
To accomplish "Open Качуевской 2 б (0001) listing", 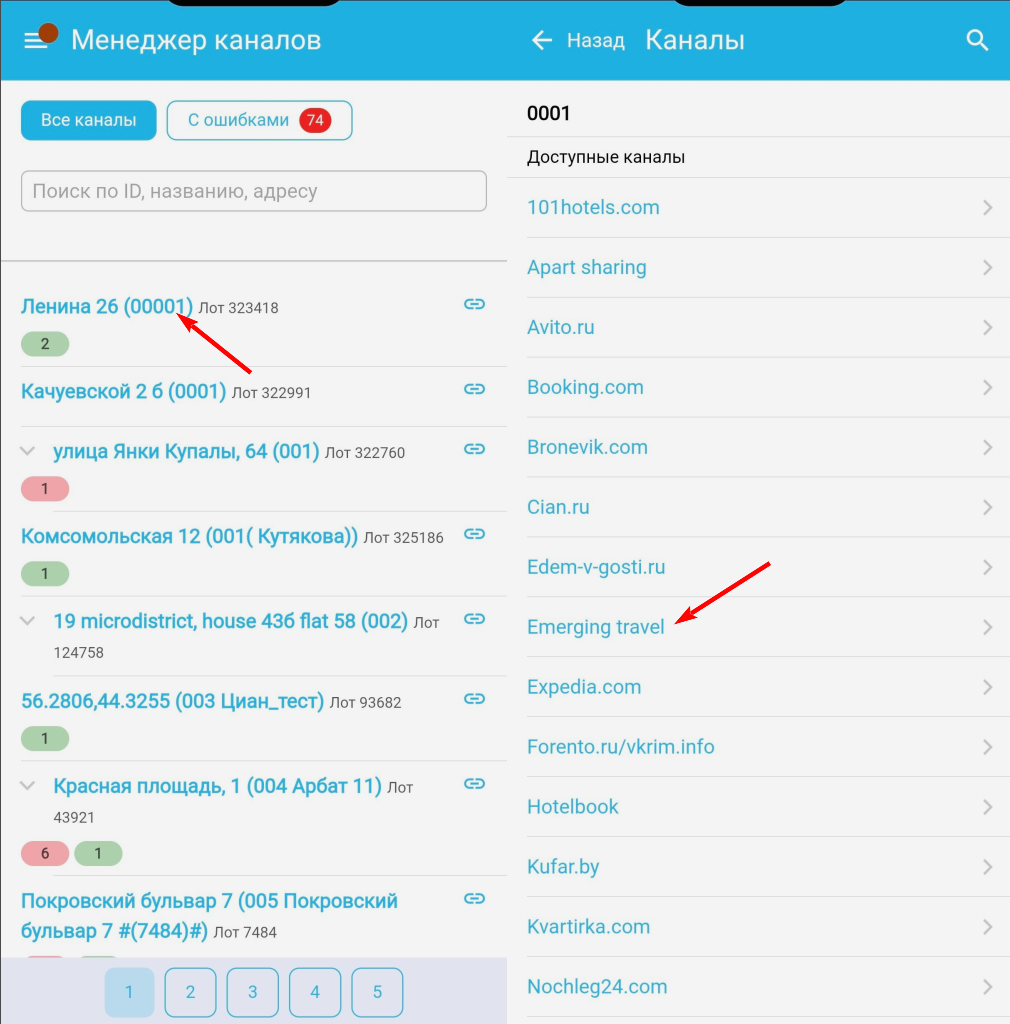I will (x=123, y=391).
